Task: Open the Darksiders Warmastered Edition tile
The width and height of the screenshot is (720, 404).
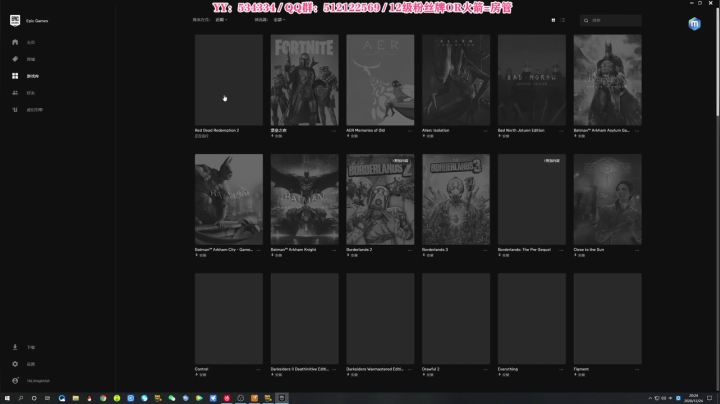Action: [x=380, y=319]
